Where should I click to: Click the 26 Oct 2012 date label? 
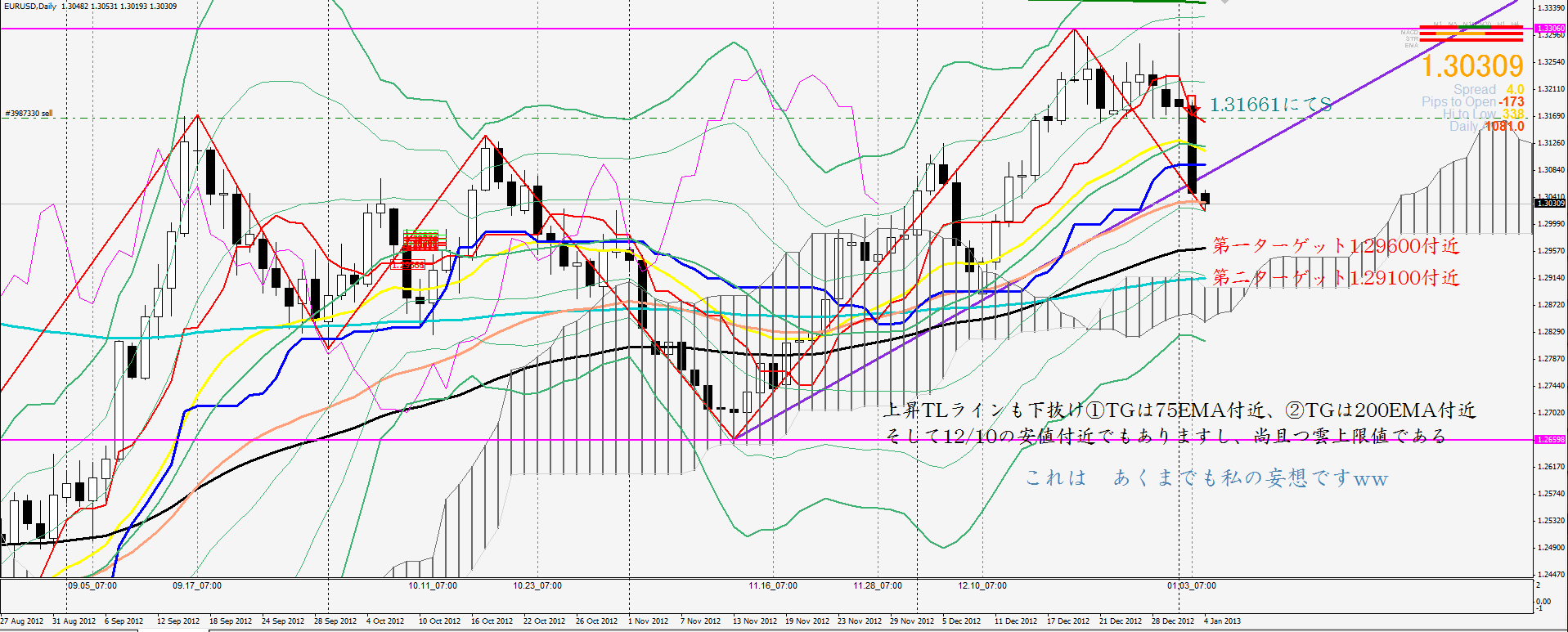[596, 621]
